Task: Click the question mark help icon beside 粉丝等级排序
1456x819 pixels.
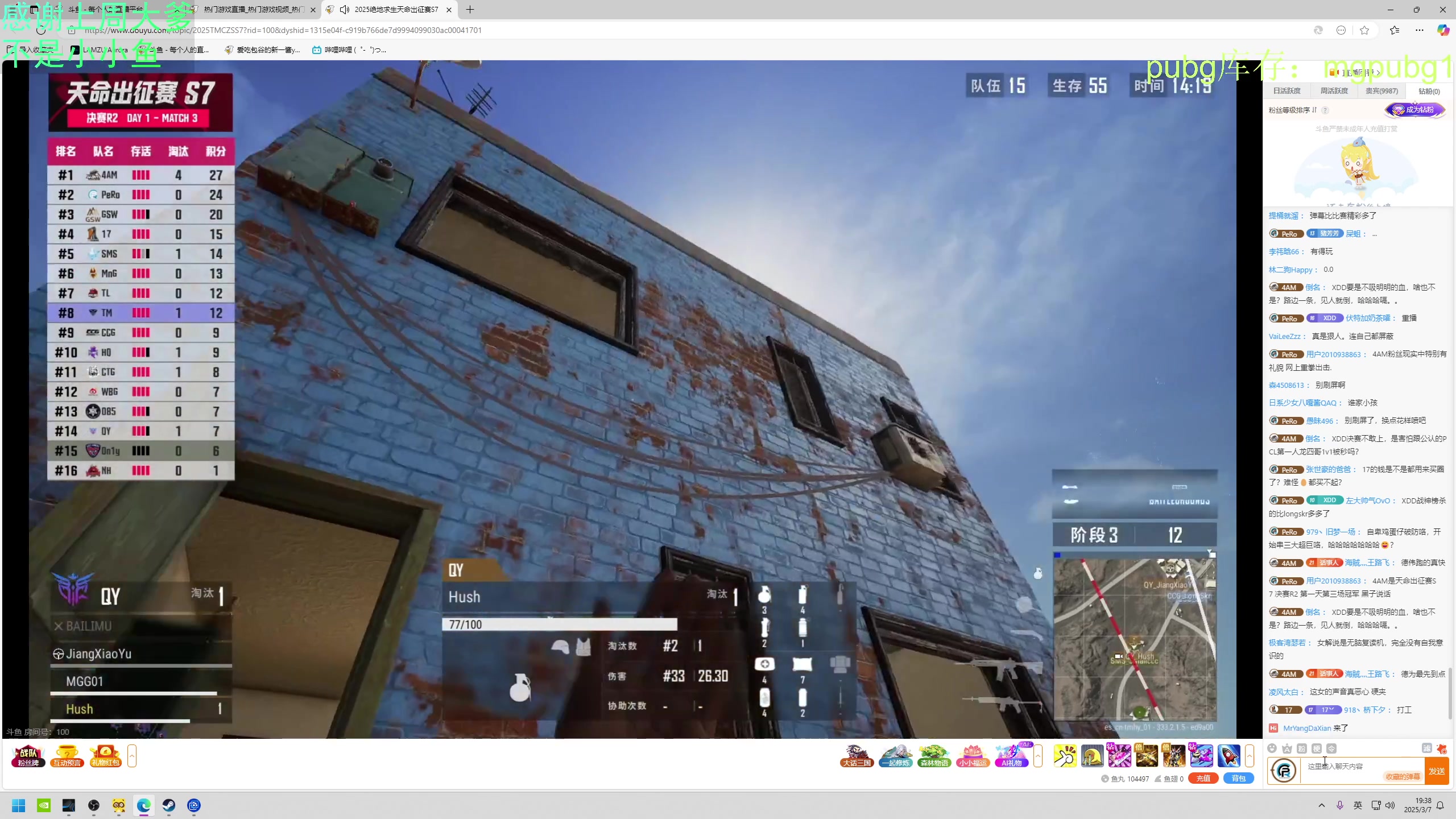Action: (1325, 110)
